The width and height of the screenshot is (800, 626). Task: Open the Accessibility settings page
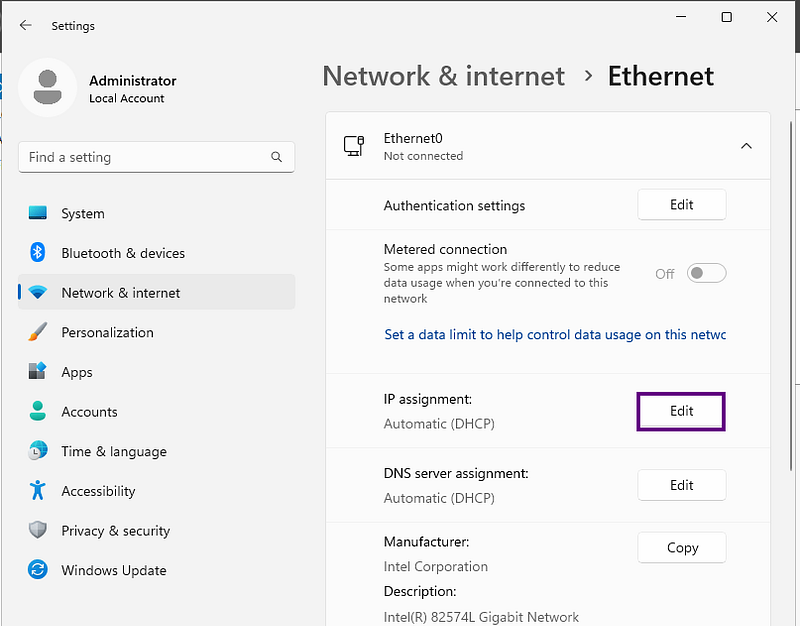[x=98, y=491]
